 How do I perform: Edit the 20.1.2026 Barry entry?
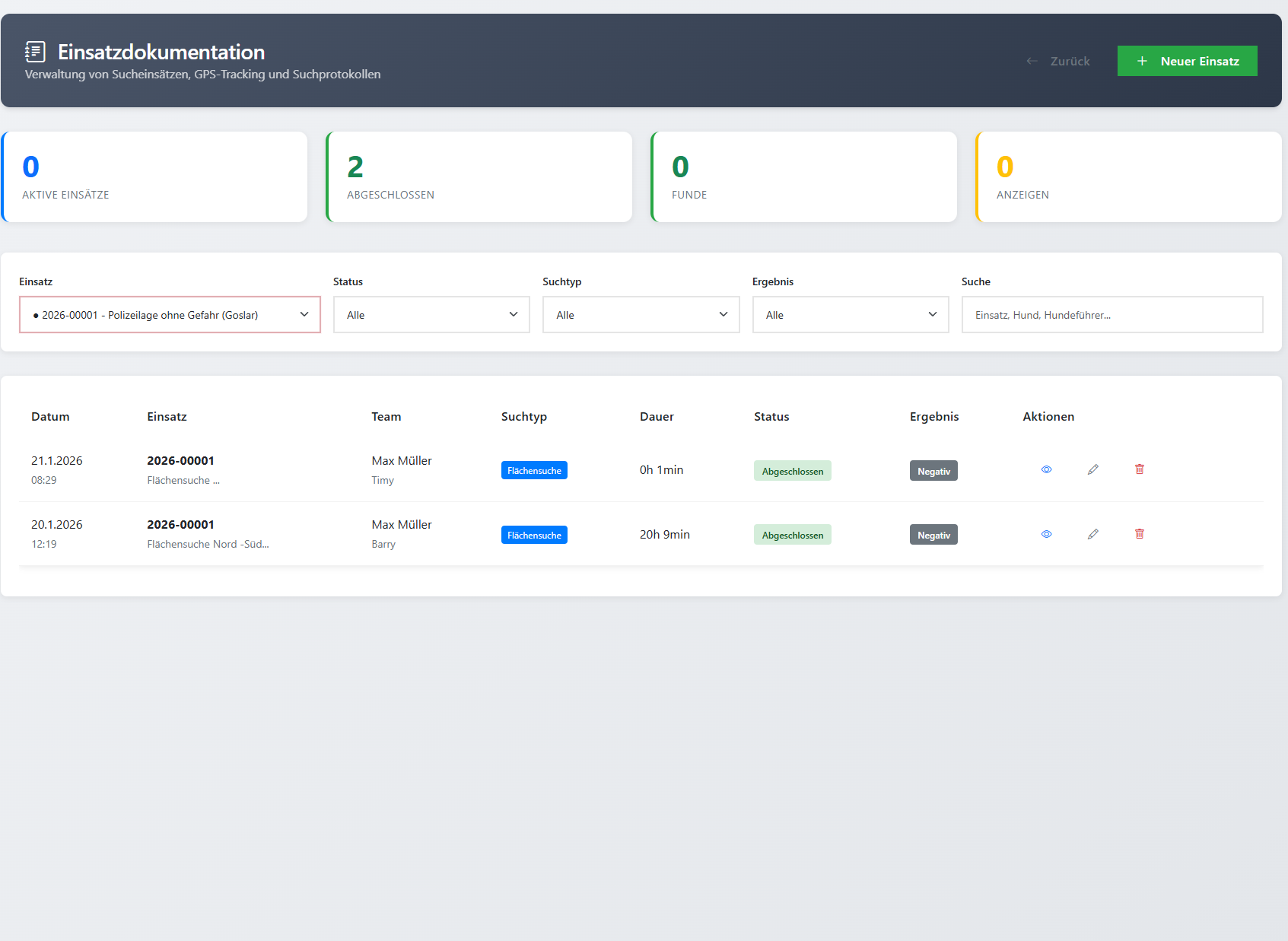tap(1092, 534)
